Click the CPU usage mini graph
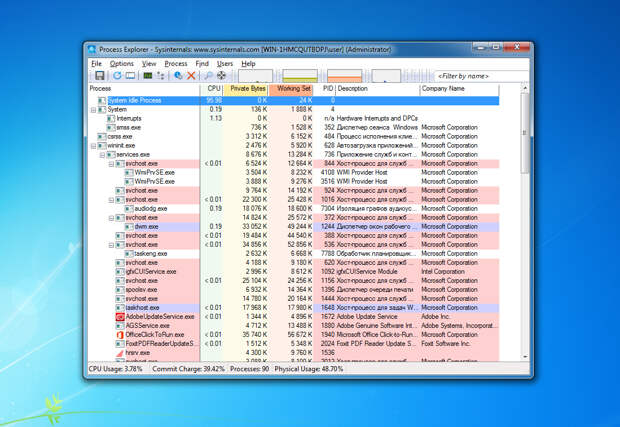Screen dimensions: 620x427 coord(255,76)
